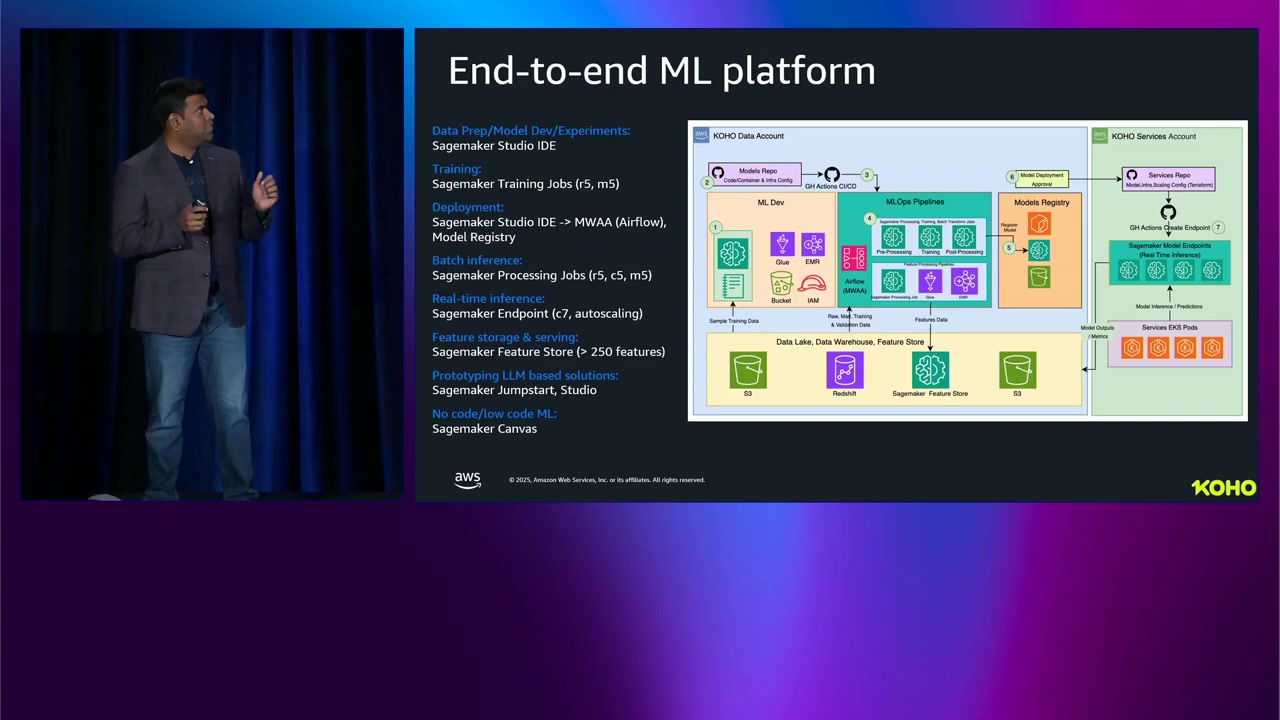Viewport: 1280px width, 720px height.
Task: Select the Airflow (MWAA) icon
Action: click(x=853, y=259)
